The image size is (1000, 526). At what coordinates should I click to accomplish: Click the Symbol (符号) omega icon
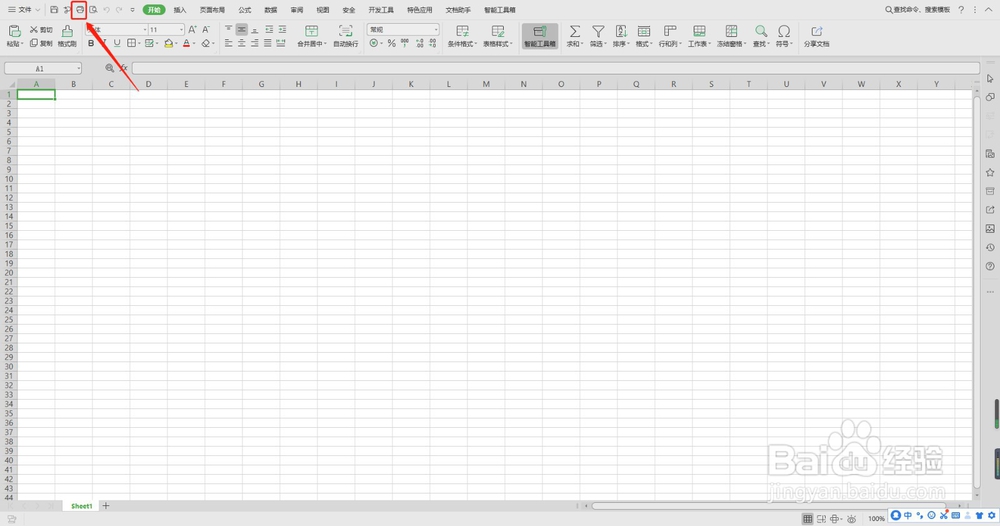784,31
